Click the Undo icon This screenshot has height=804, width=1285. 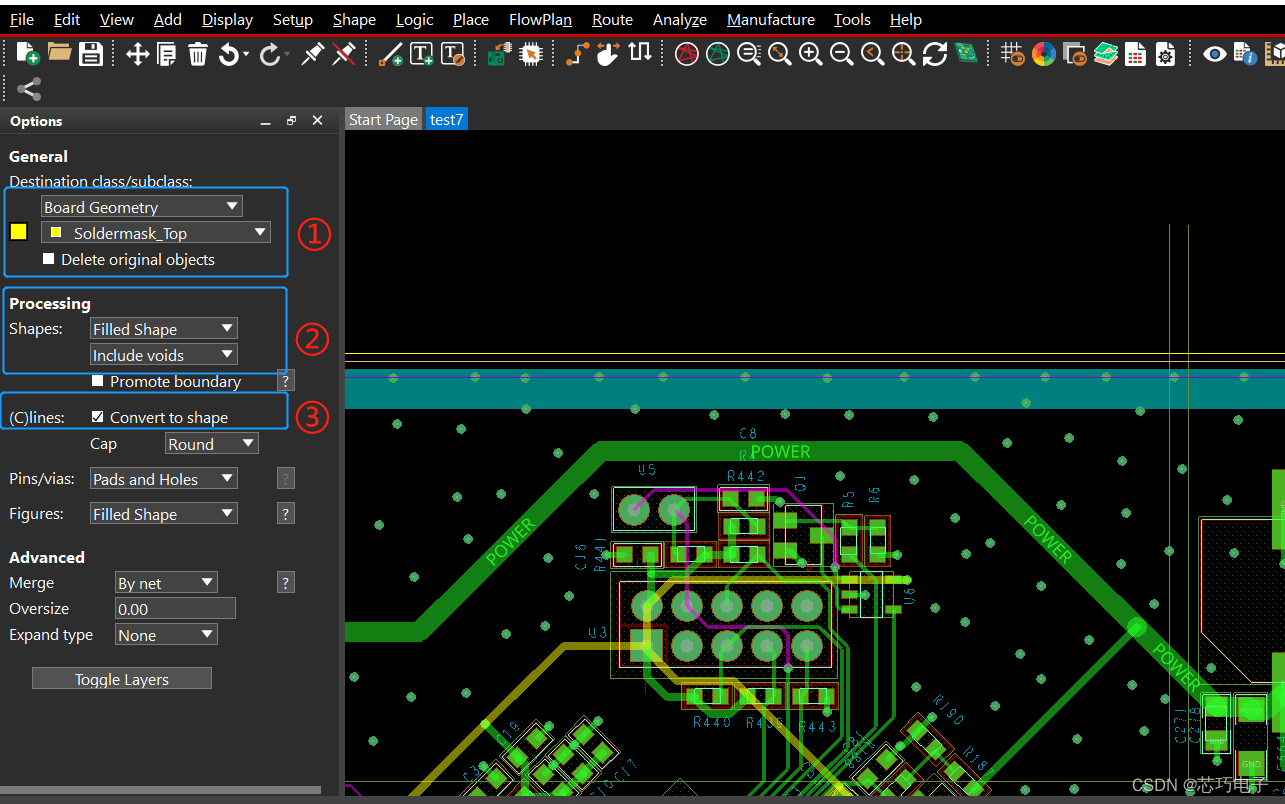tap(231, 53)
